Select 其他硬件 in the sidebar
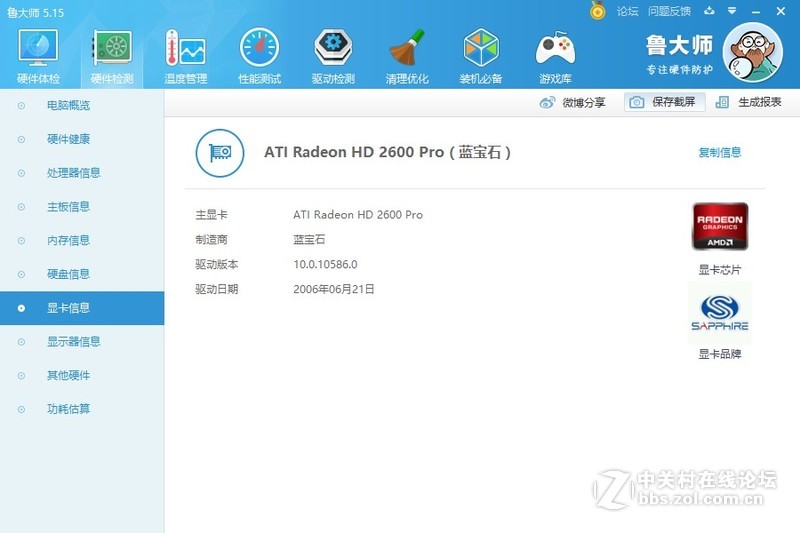Viewport: 800px width, 533px height. pos(82,375)
